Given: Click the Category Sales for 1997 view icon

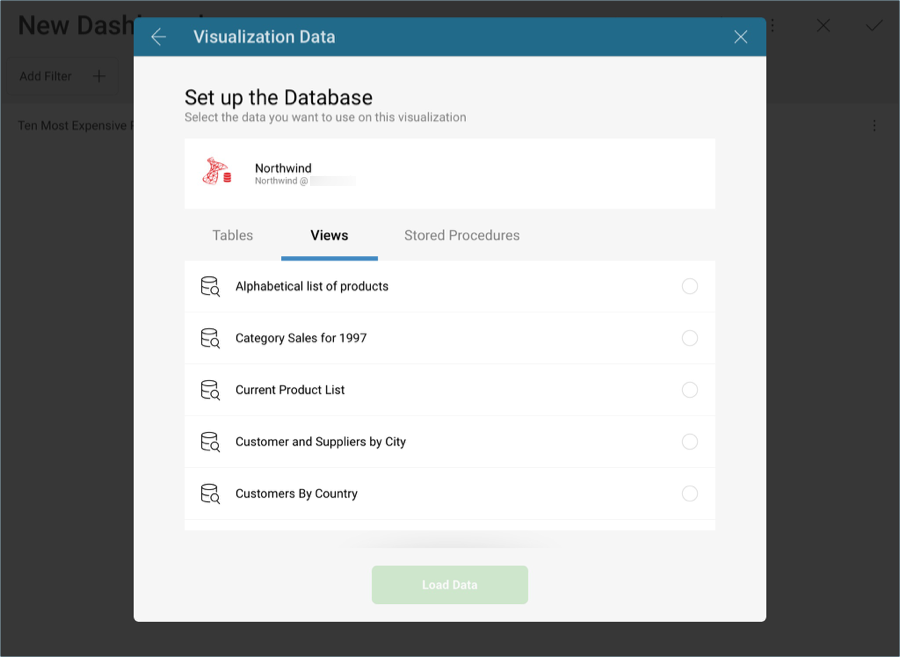Looking at the screenshot, I should coord(210,338).
